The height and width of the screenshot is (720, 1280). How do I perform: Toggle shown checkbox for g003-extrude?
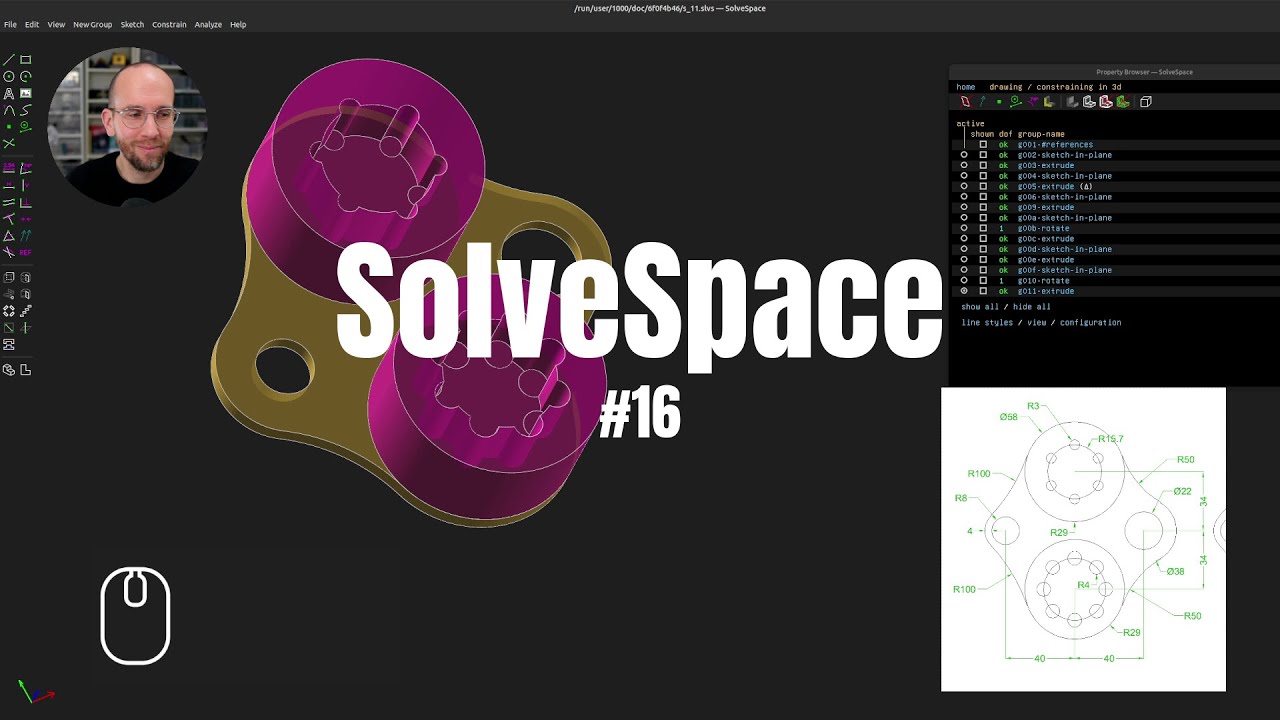[983, 165]
